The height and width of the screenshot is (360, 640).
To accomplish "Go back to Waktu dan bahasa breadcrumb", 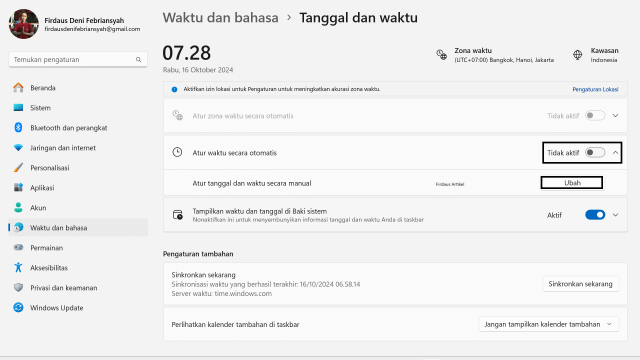I will tap(220, 18).
